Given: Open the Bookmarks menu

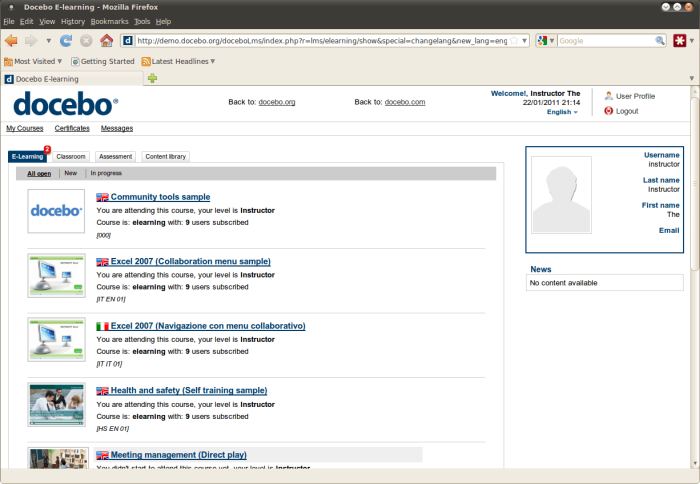Looking at the screenshot, I should pyautogui.click(x=109, y=21).
